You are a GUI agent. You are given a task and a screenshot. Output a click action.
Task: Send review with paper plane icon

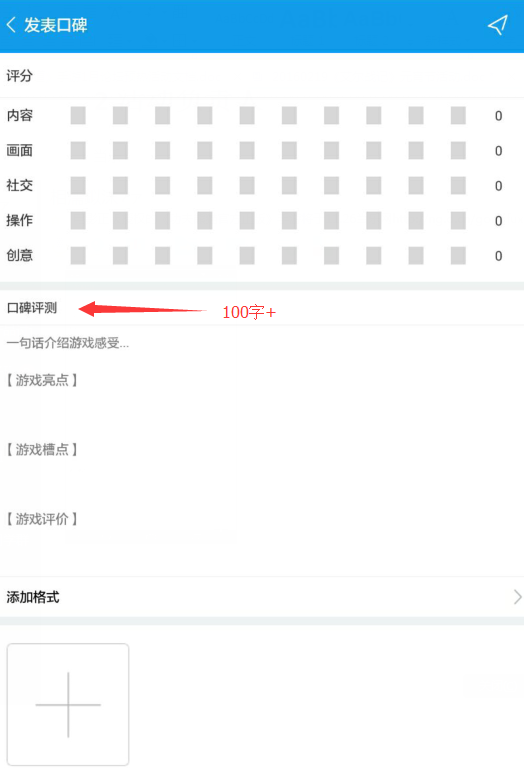tap(498, 25)
